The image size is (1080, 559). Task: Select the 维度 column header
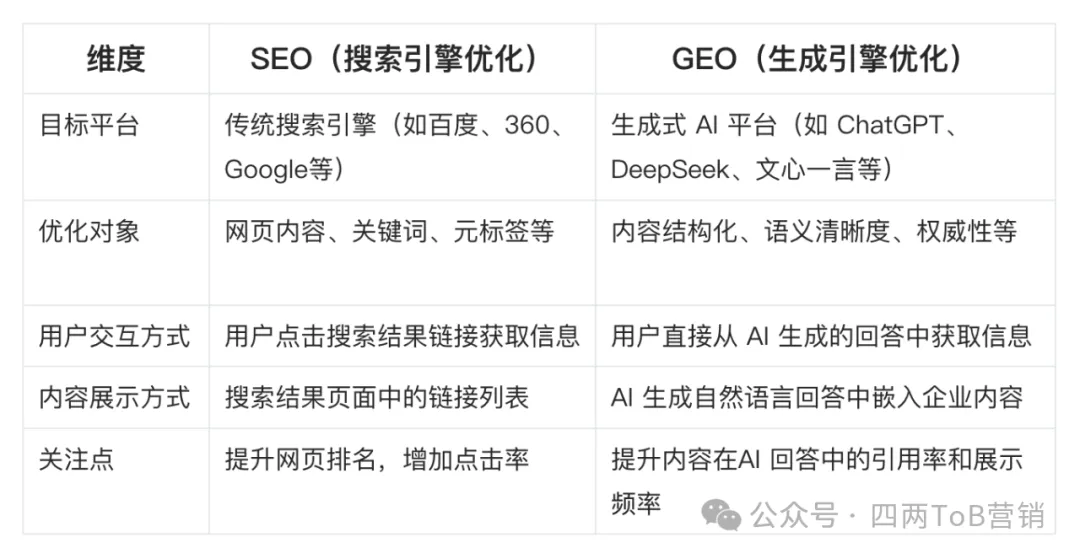pyautogui.click(x=116, y=59)
